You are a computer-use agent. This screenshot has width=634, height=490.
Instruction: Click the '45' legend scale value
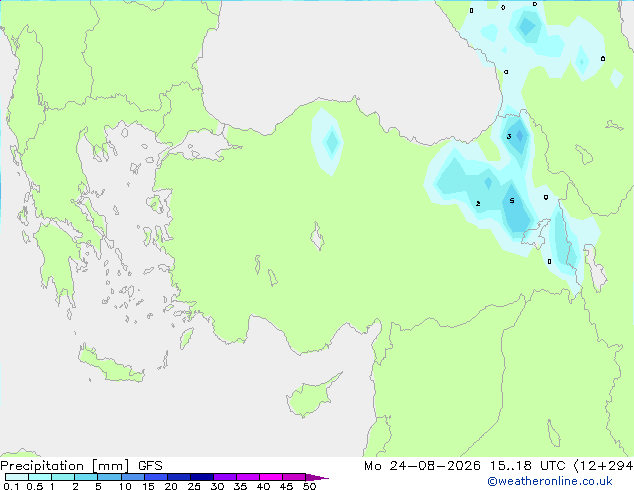286,486
